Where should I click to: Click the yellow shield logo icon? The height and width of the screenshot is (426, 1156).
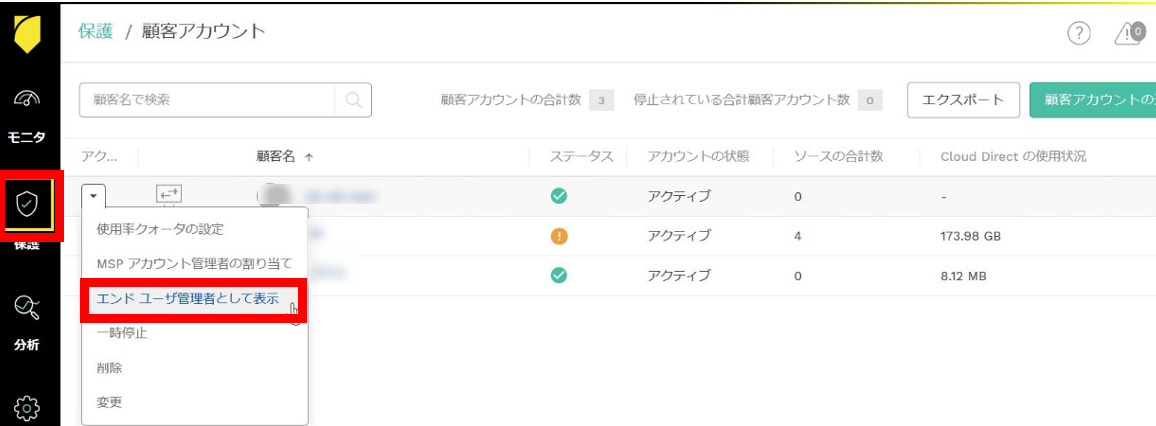(x=27, y=35)
